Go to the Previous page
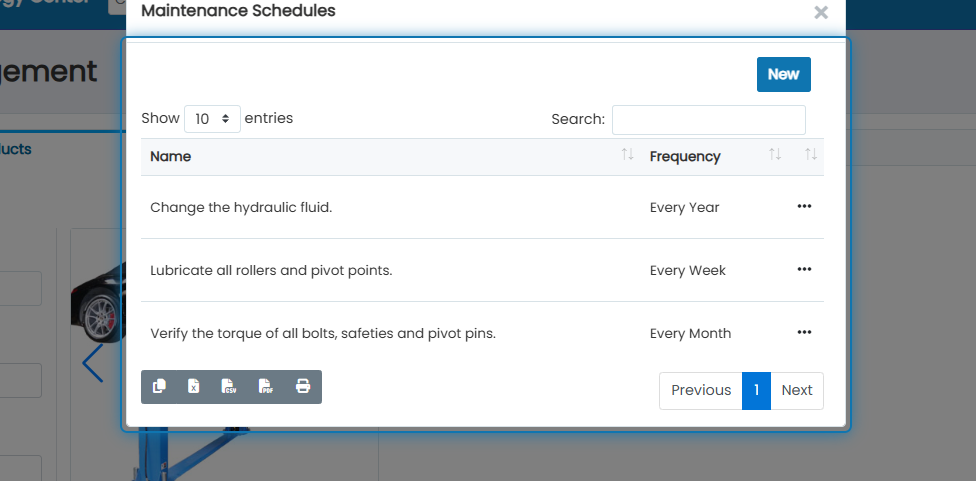 coord(701,391)
